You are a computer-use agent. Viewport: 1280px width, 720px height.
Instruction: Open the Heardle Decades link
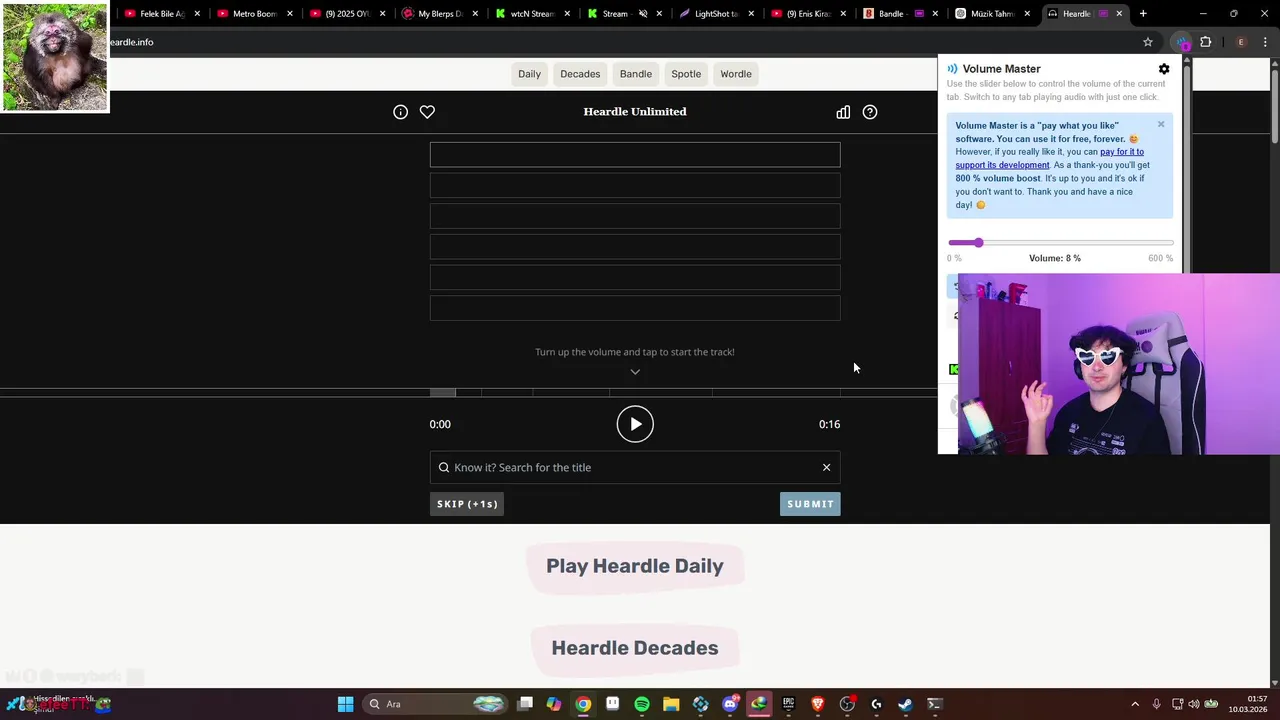pyautogui.click(x=635, y=648)
